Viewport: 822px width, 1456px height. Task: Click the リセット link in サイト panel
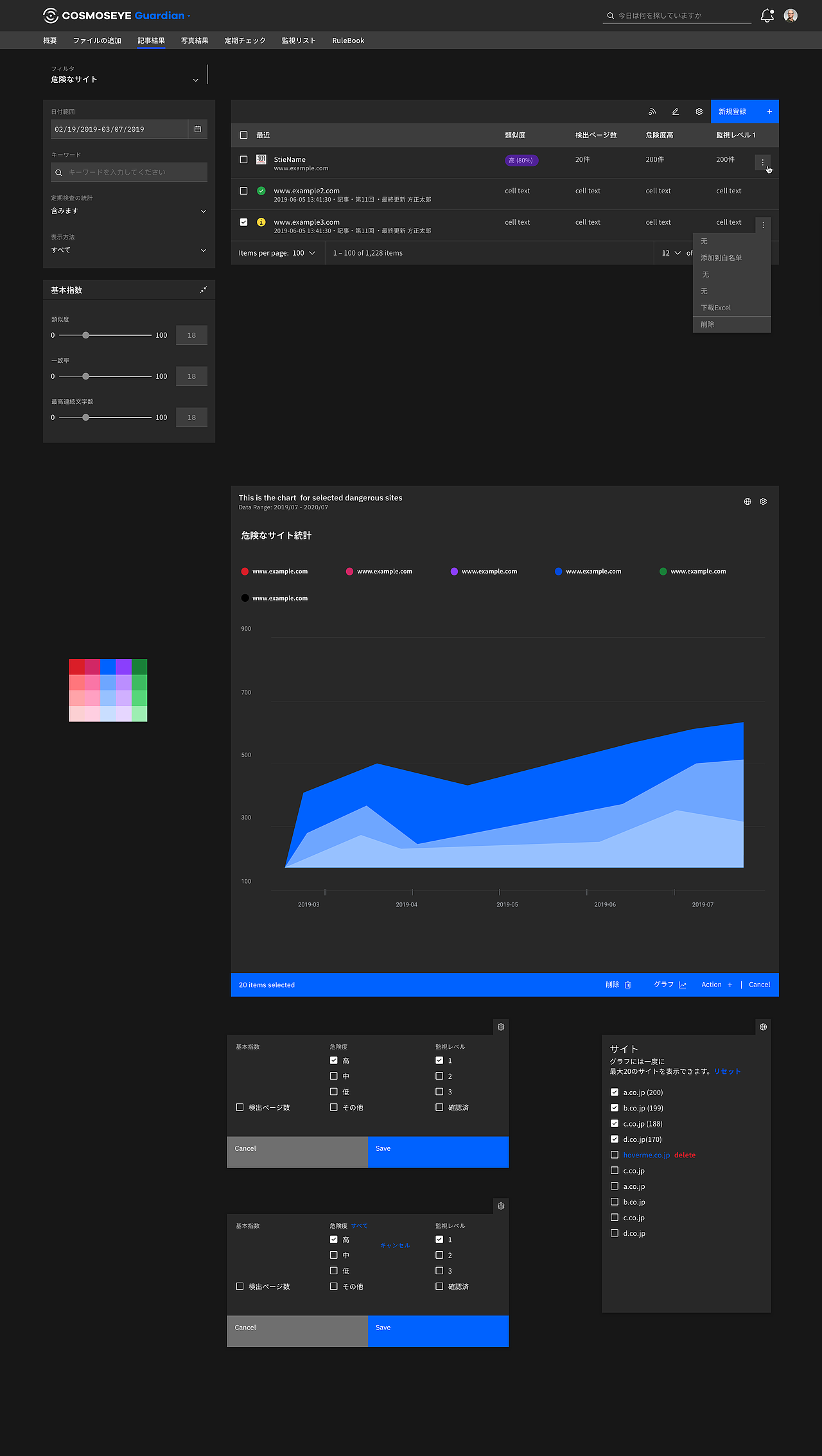pyautogui.click(x=728, y=1071)
